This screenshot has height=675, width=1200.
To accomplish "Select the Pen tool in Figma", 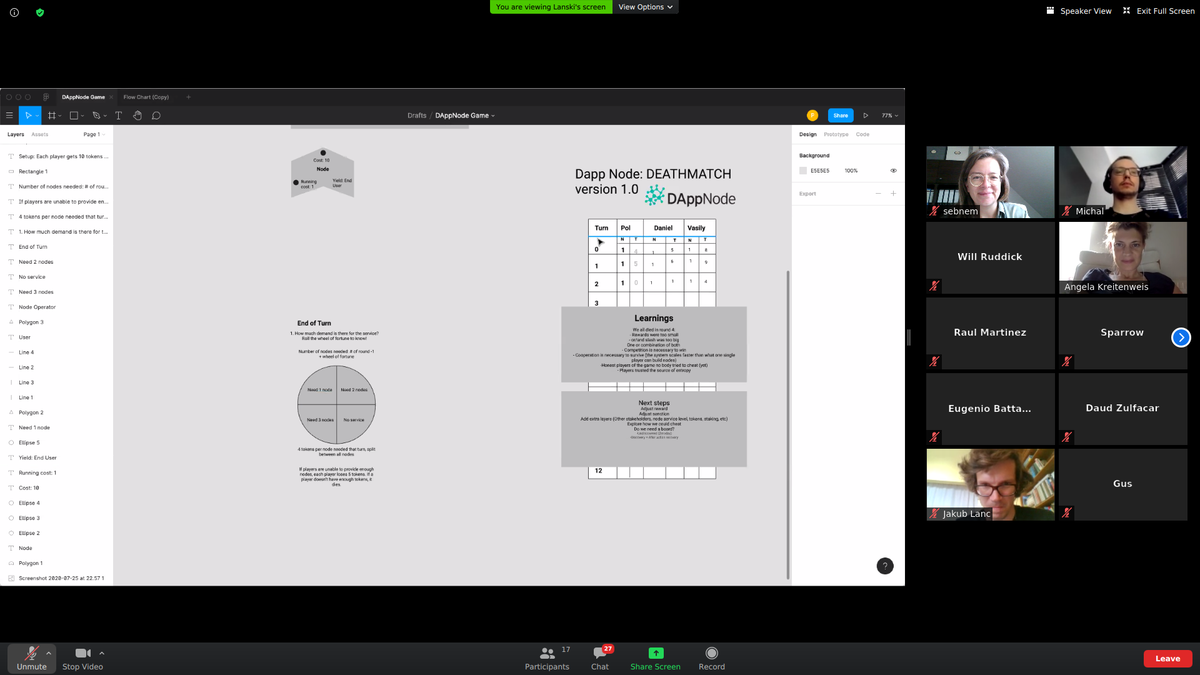I will pos(96,116).
